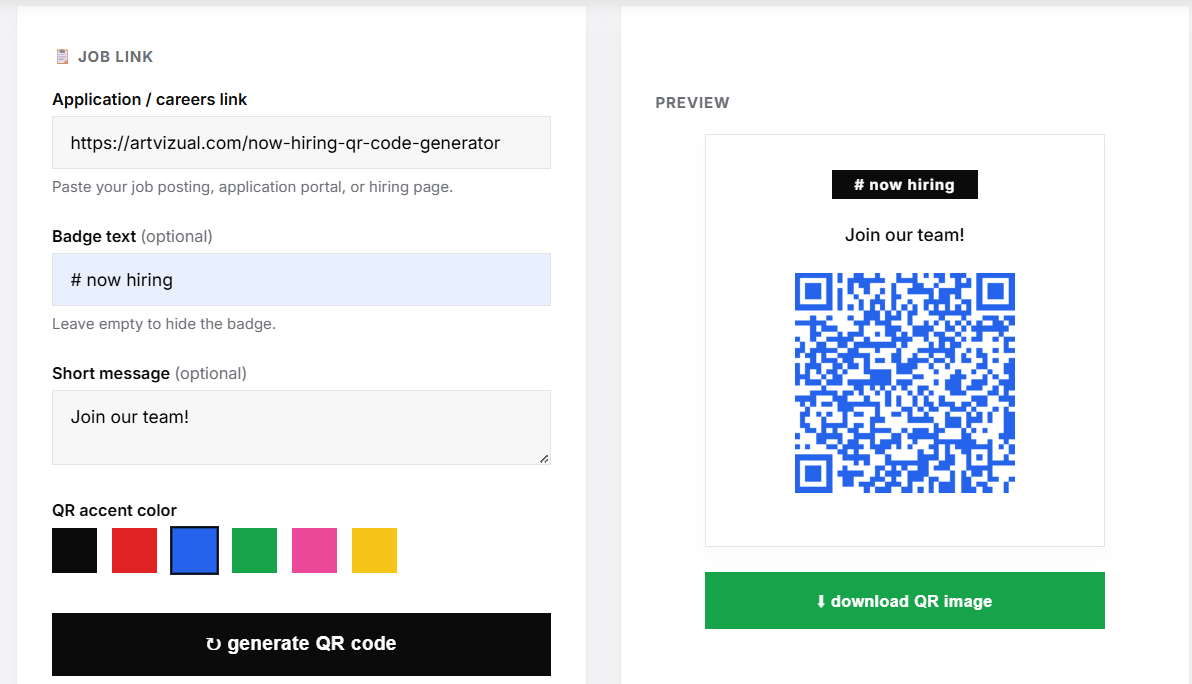Image resolution: width=1192 pixels, height=684 pixels.
Task: Click the Application / careers link field
Action: point(301,143)
